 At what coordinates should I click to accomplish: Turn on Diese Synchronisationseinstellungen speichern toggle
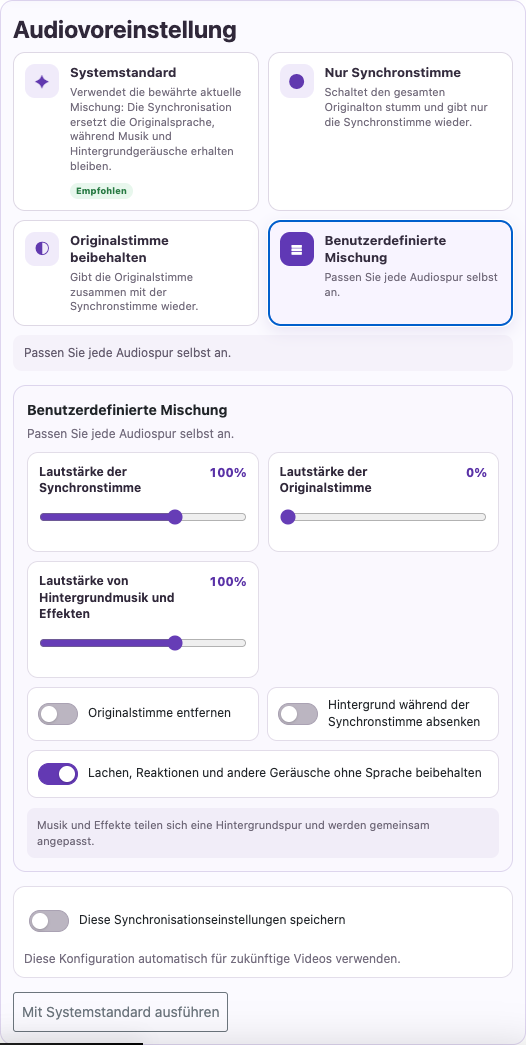tap(49, 920)
